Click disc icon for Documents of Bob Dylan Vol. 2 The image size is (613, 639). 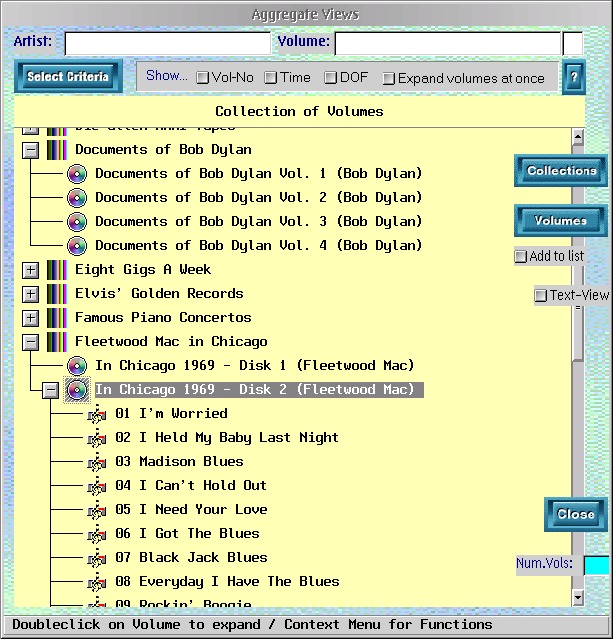tap(77, 198)
